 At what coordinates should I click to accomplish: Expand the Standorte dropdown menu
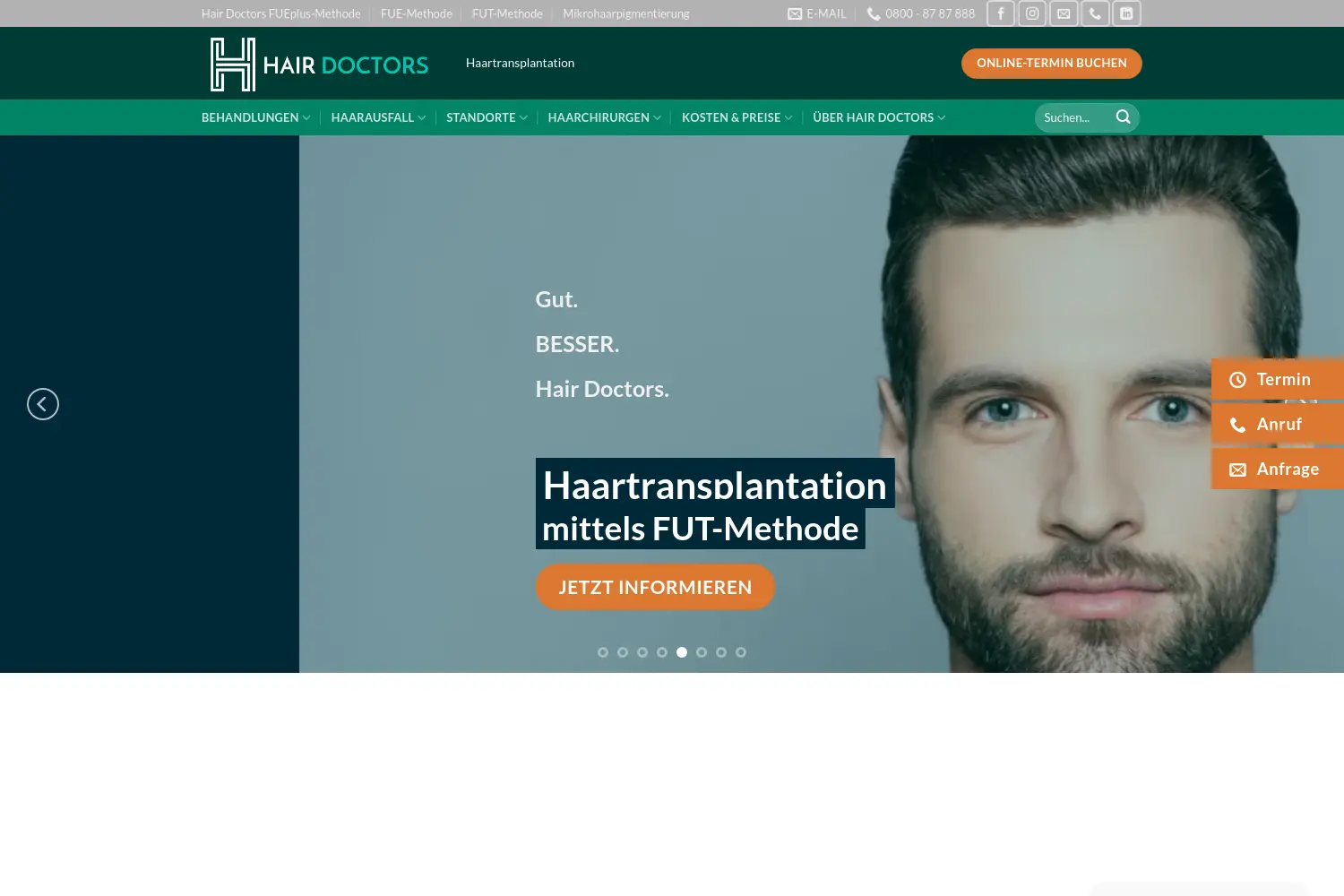[x=487, y=117]
